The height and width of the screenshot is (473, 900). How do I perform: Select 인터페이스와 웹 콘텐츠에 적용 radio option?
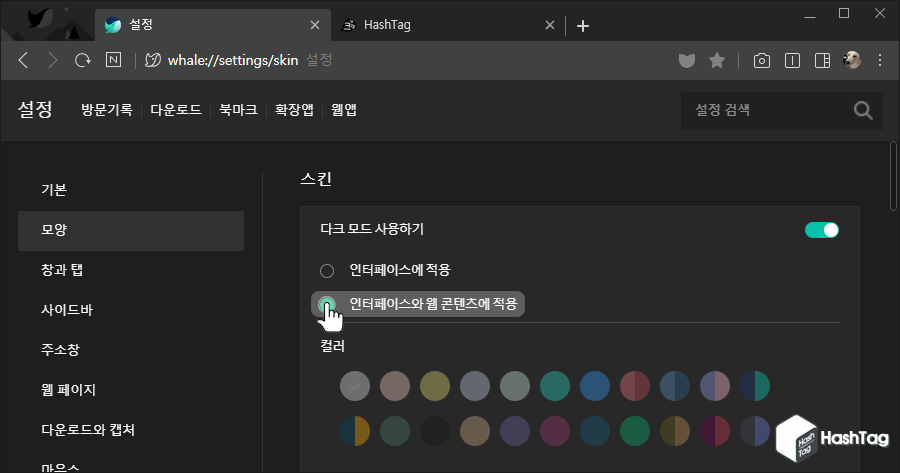pos(327,304)
